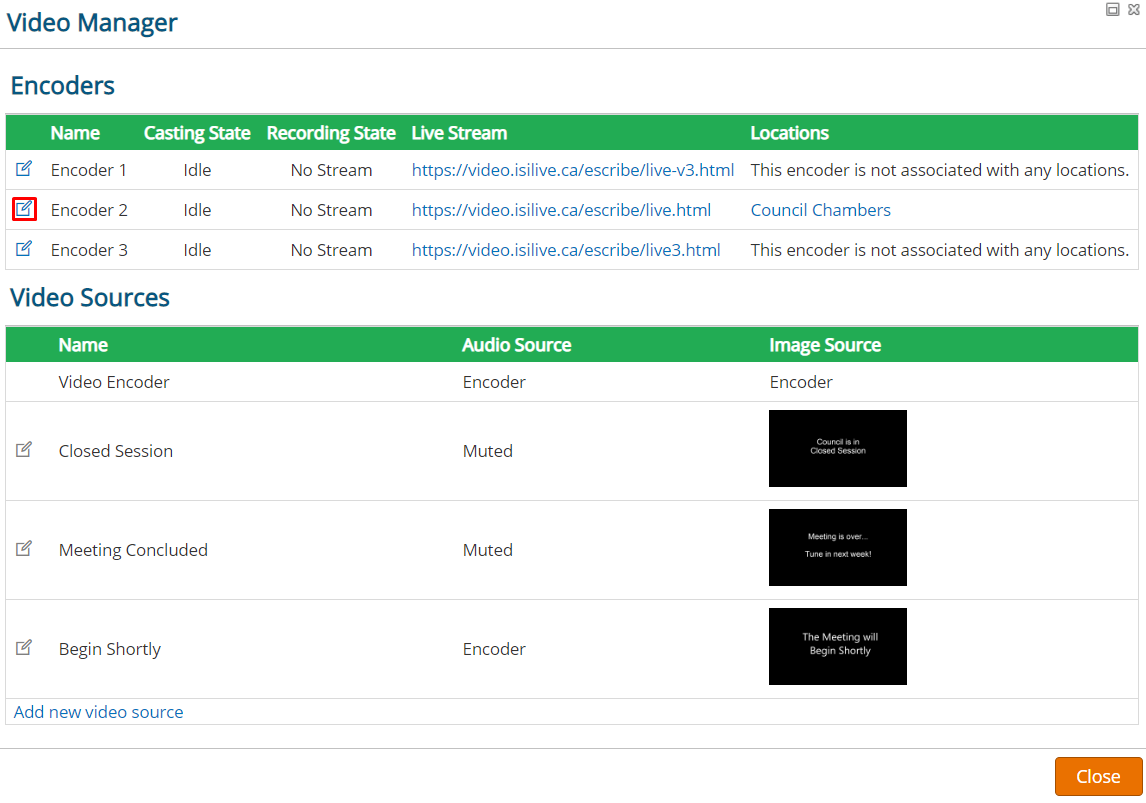Click the Live Stream column header
Viewport: 1146px width, 803px height.
point(459,133)
